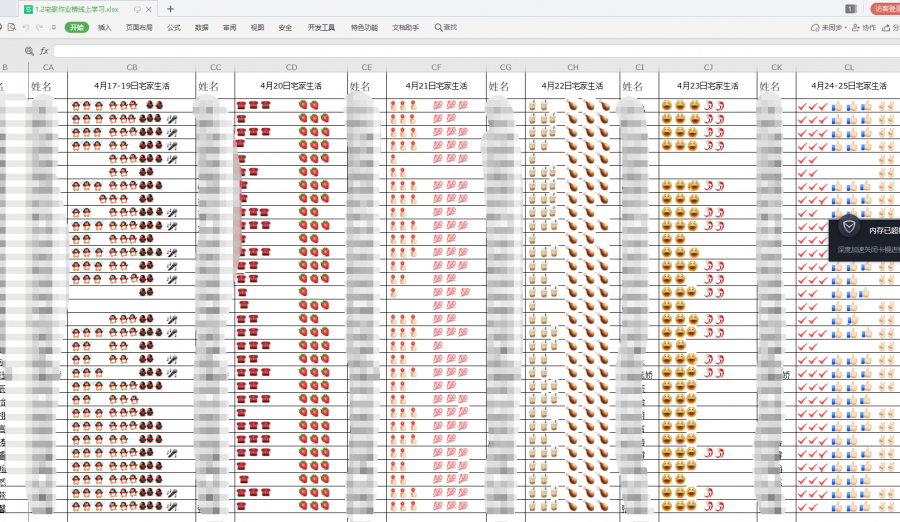The height and width of the screenshot is (522, 900).
Task: Click the zoom magnifier icon beside fx
Action: pos(29,51)
